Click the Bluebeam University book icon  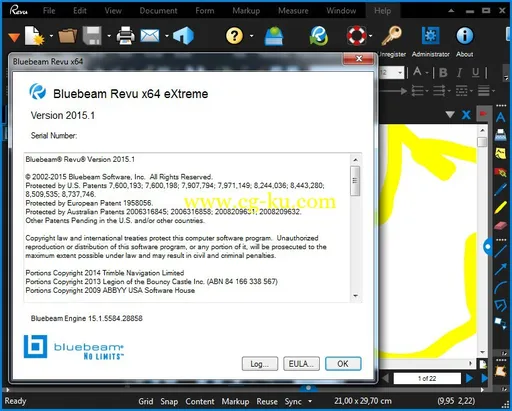tap(274, 36)
